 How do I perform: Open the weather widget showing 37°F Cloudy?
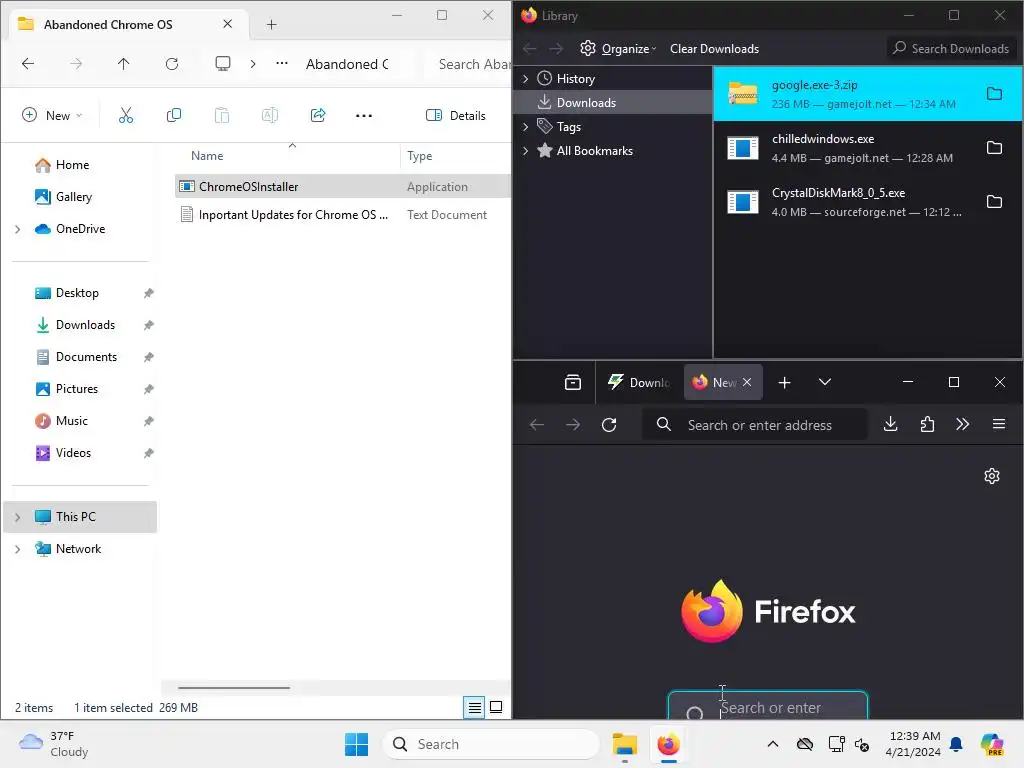[54, 744]
